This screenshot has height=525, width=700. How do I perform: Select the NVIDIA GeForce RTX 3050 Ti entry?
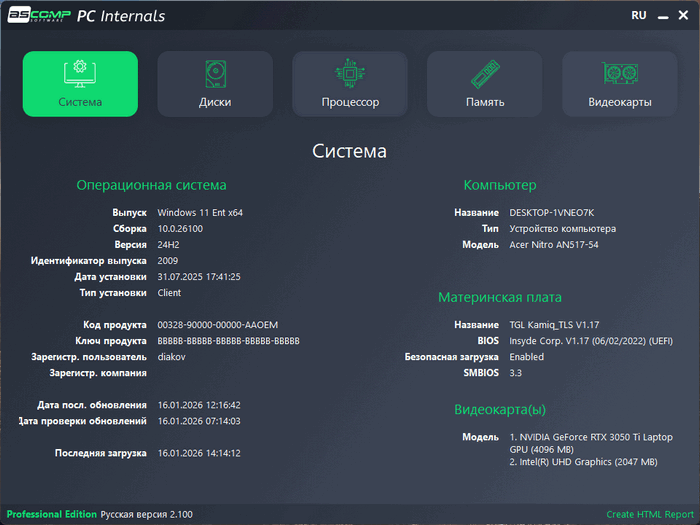(591, 443)
